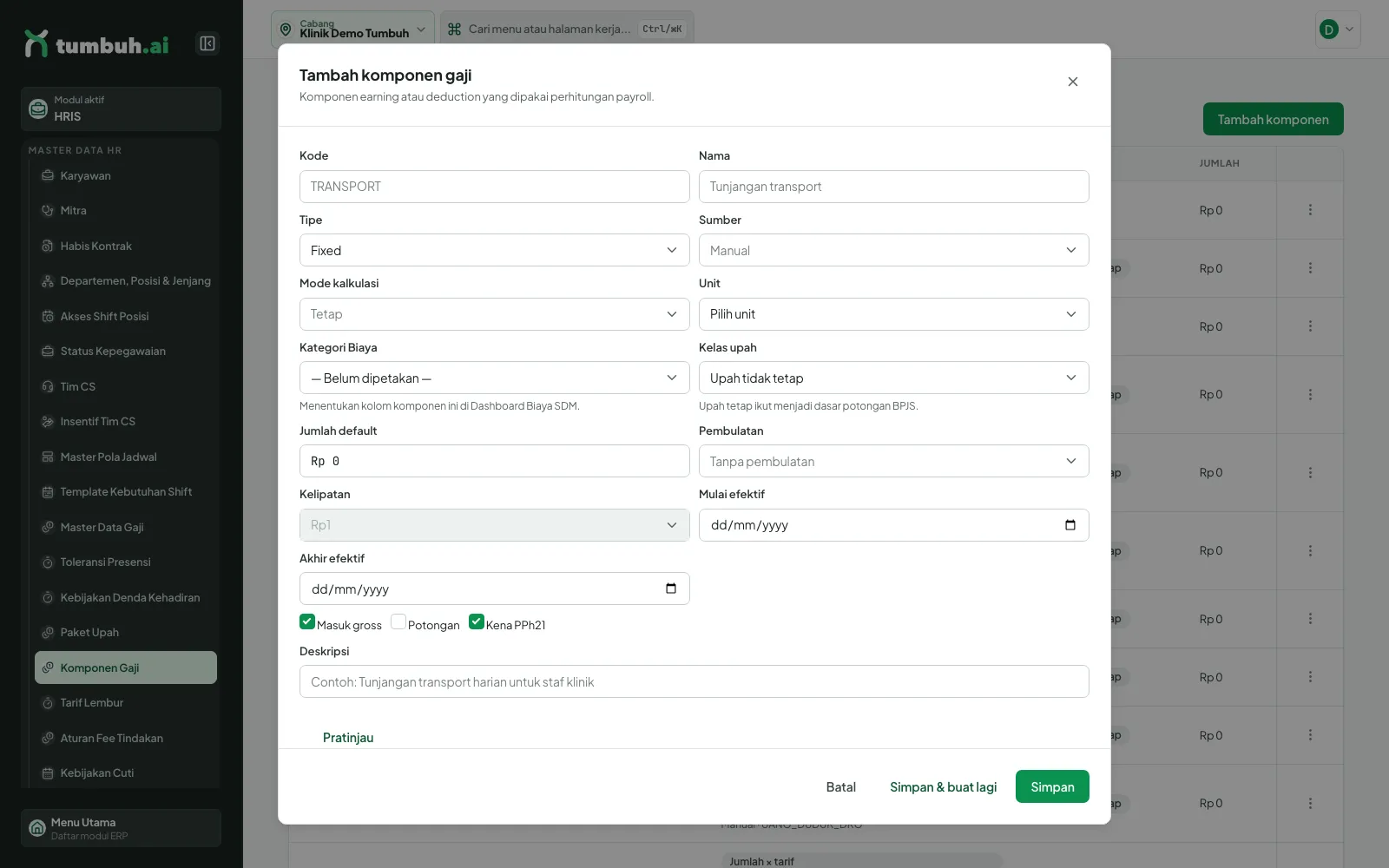Open the Tipe dropdown showing Fixed
Viewport: 1389px width, 868px height.
click(495, 250)
